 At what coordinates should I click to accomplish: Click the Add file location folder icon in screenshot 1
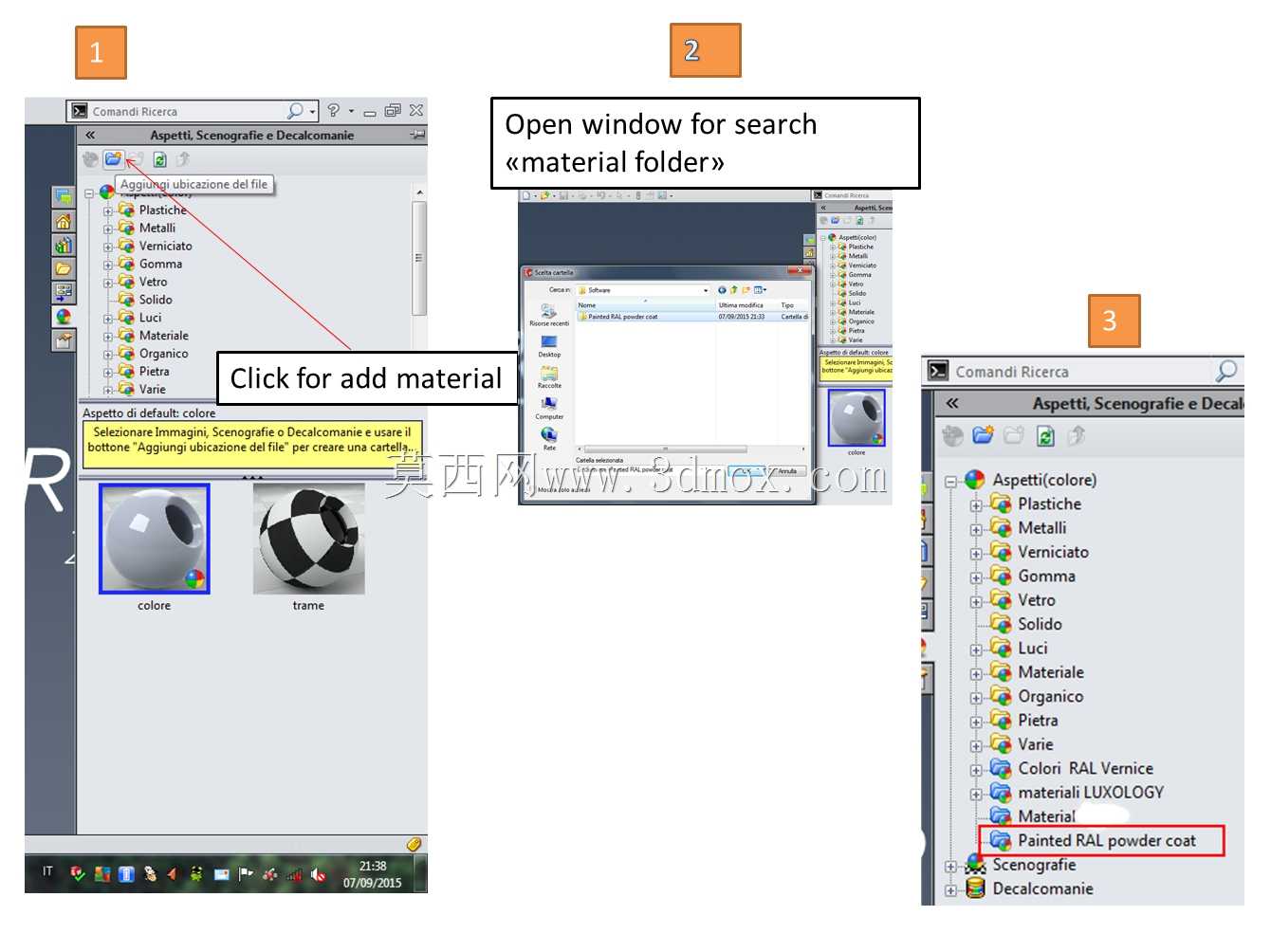(113, 159)
